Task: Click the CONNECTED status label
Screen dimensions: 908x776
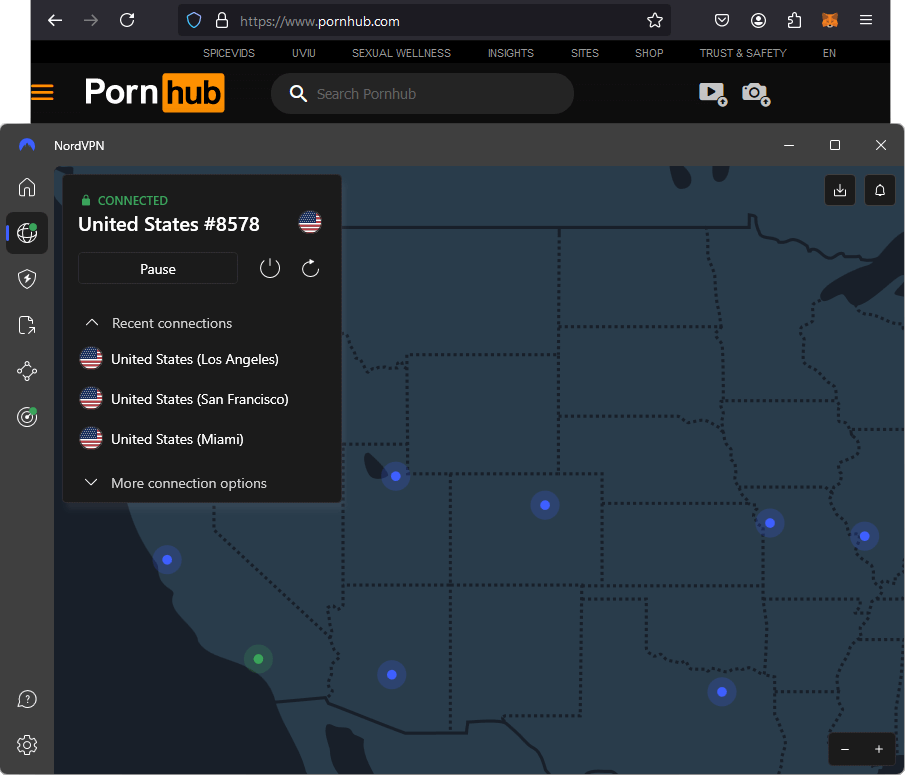Action: pyautogui.click(x=133, y=200)
